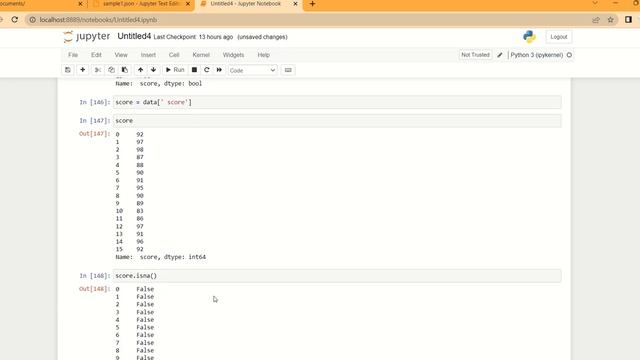Open the File menu
Image resolution: width=640 pixels, height=360 pixels.
(x=73, y=55)
